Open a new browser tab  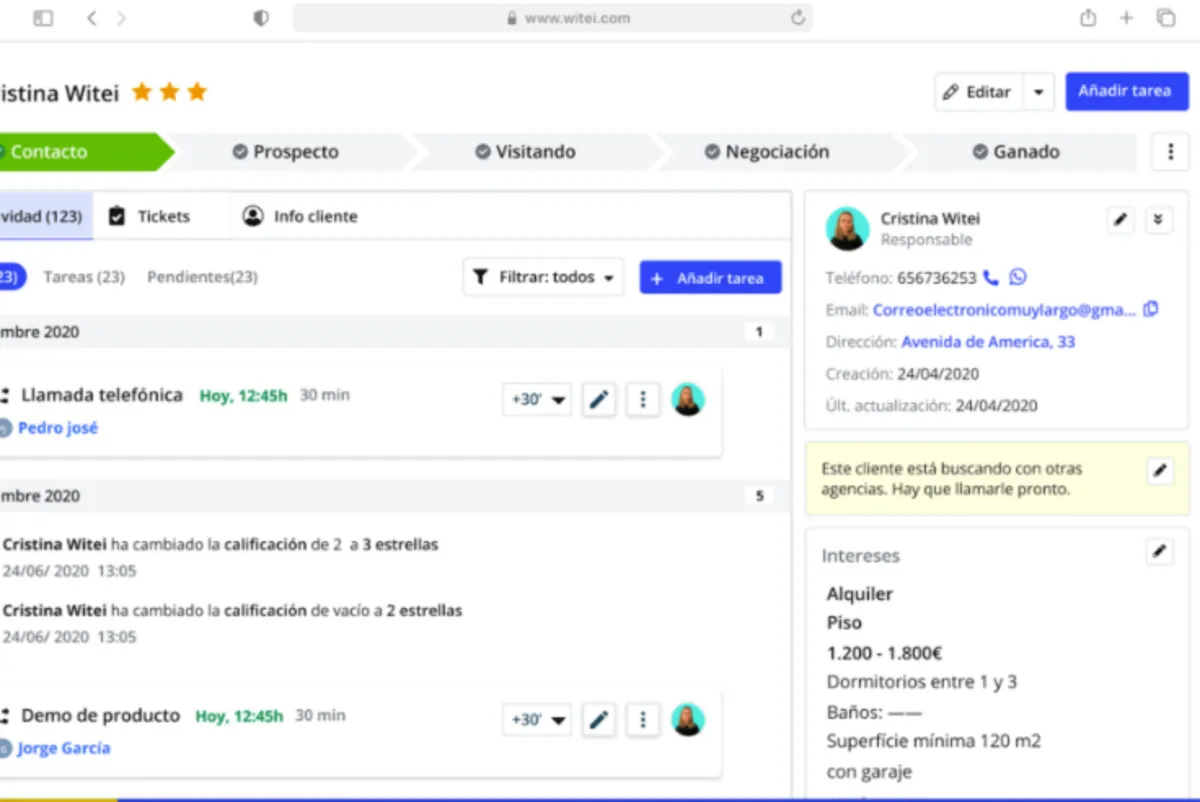click(1126, 18)
